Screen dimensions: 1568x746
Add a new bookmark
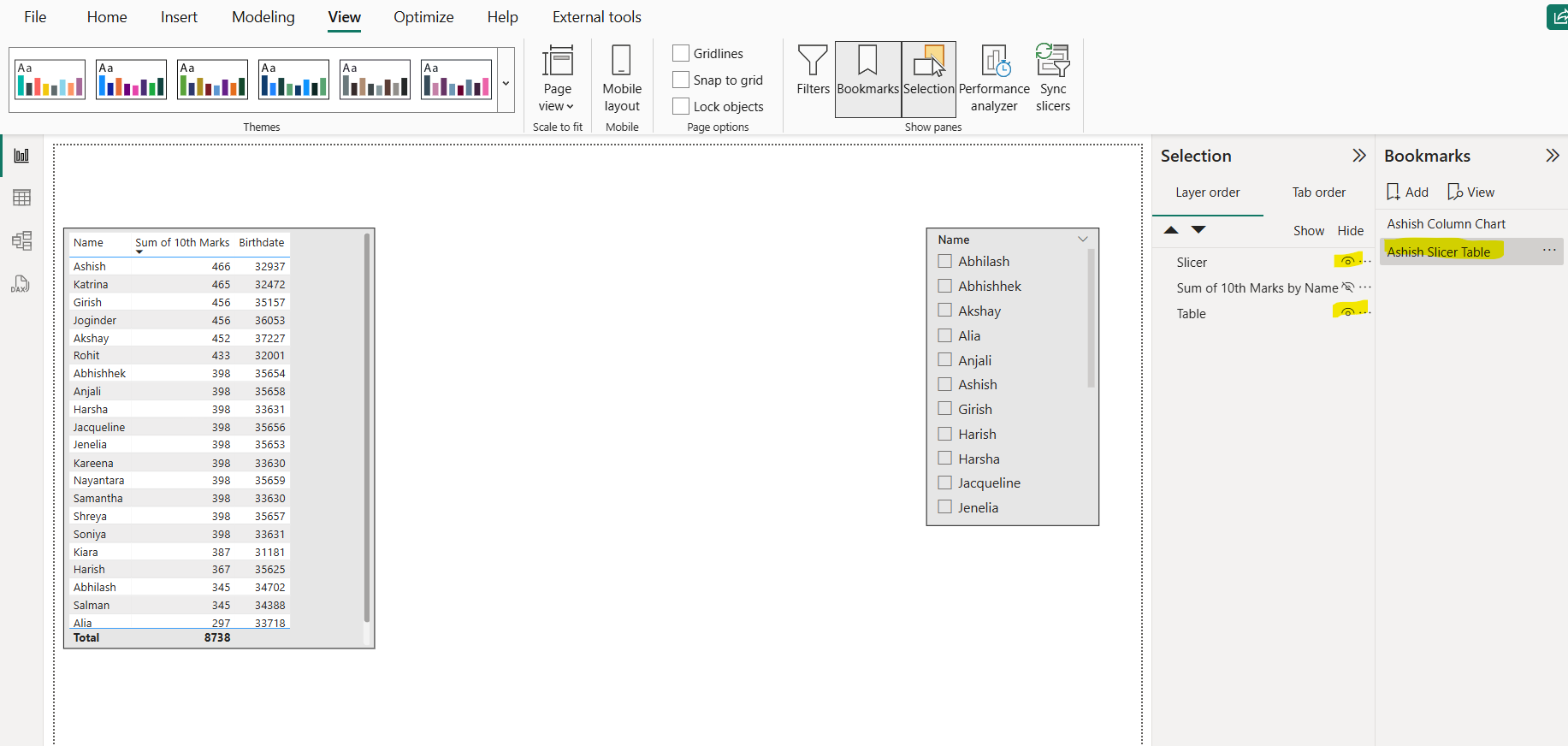point(1407,192)
